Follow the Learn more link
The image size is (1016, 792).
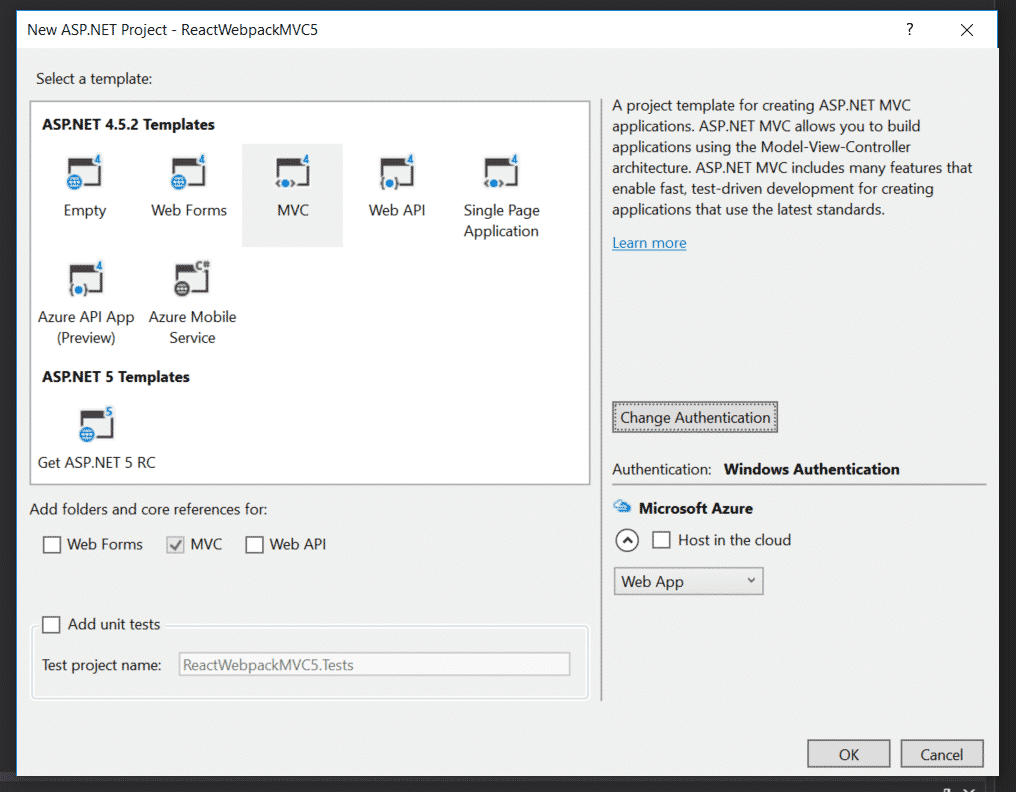pyautogui.click(x=649, y=243)
